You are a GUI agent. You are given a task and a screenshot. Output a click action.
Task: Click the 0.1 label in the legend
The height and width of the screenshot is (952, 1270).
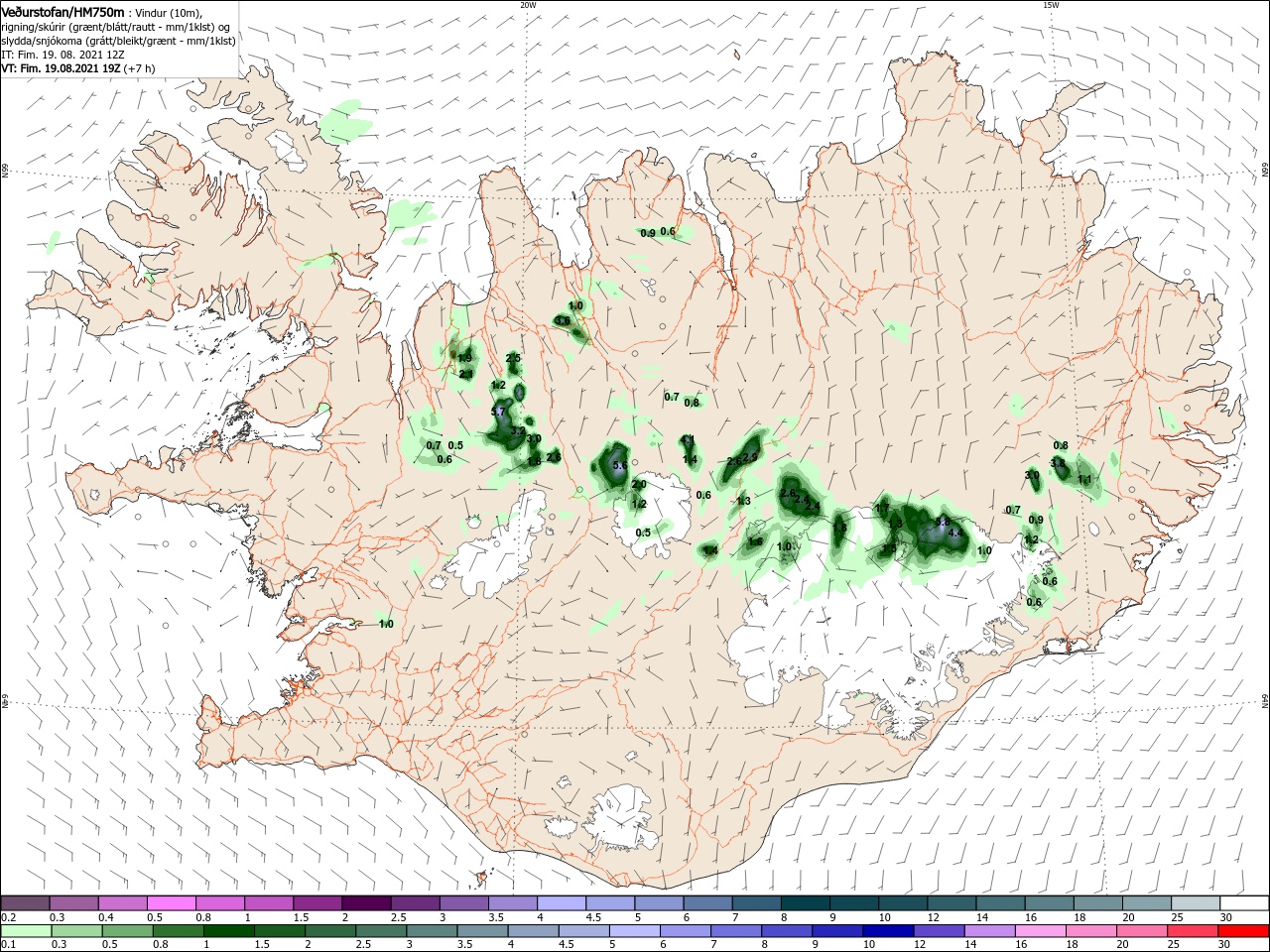point(8,944)
